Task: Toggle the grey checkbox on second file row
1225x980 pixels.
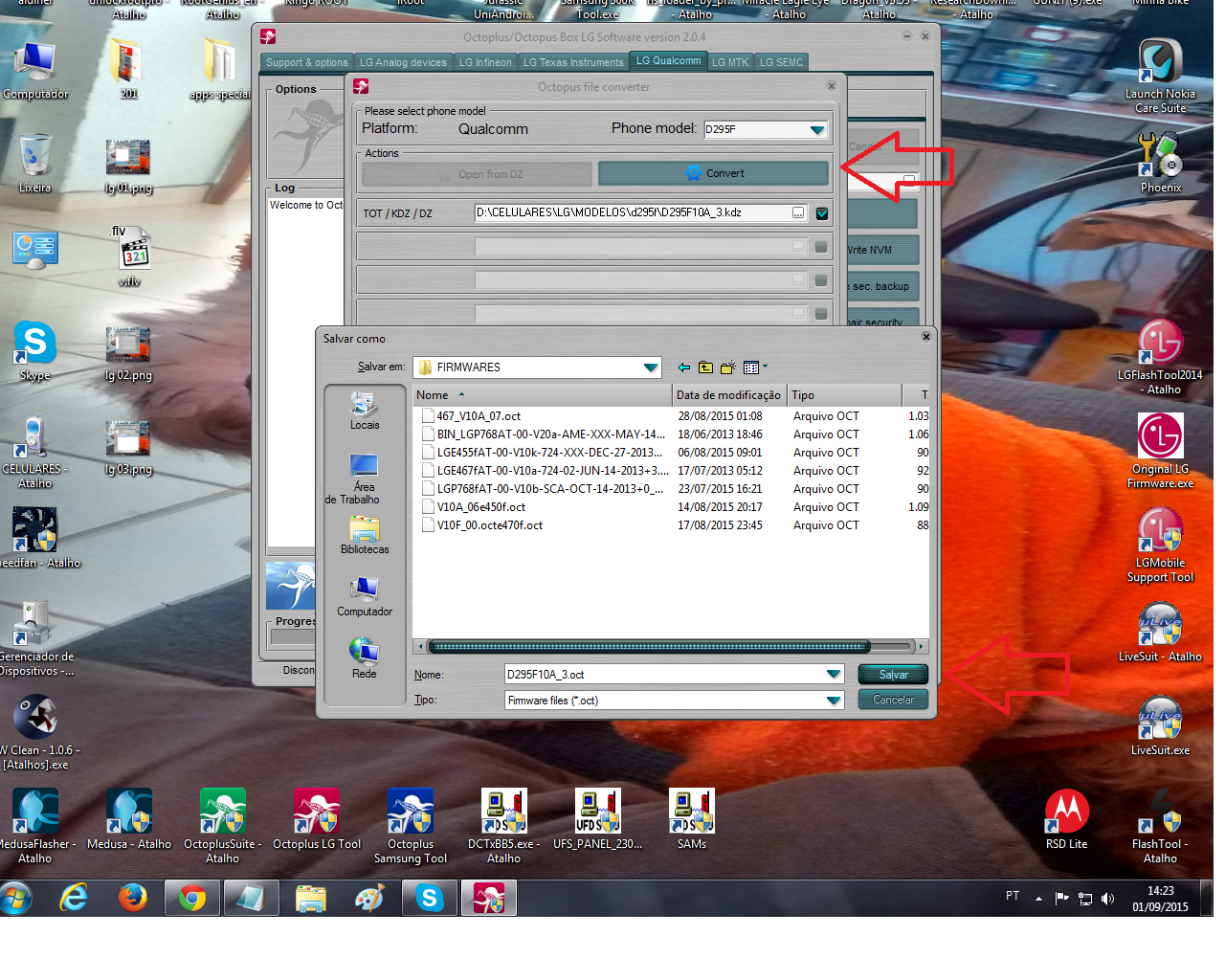Action: tap(821, 247)
